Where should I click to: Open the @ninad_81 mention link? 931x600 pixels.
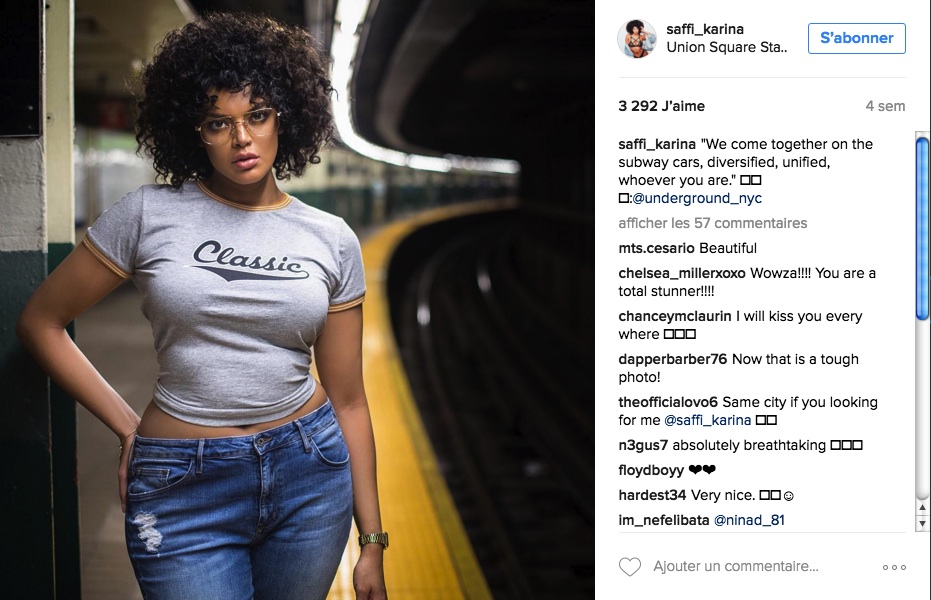coord(749,520)
